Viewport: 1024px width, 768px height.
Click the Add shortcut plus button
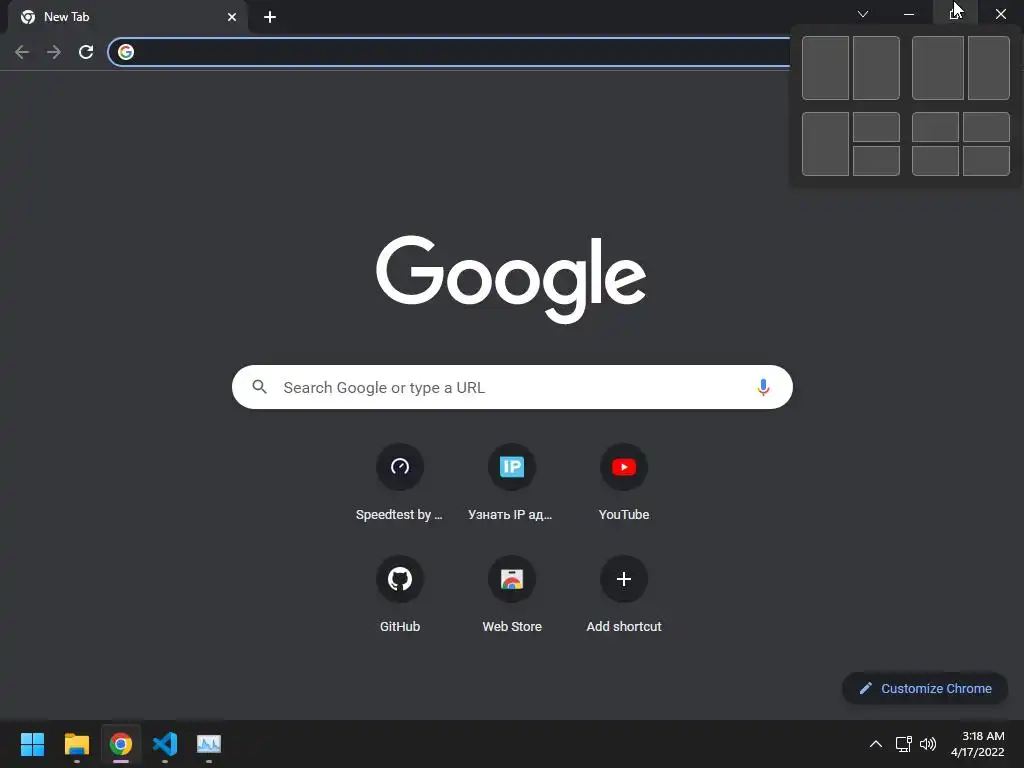coord(624,579)
